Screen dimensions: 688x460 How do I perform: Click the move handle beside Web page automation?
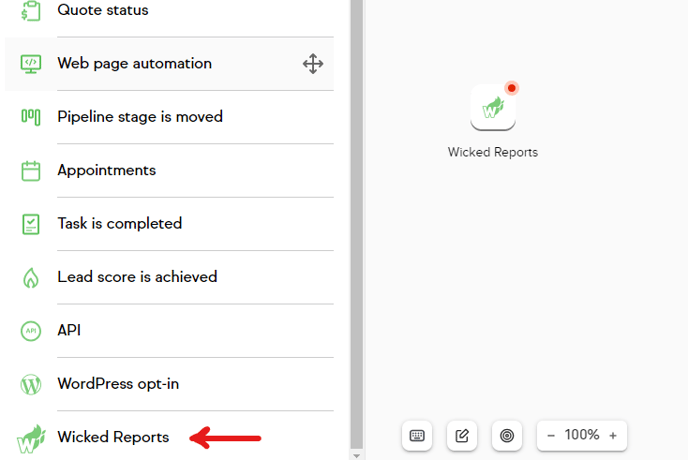click(313, 64)
